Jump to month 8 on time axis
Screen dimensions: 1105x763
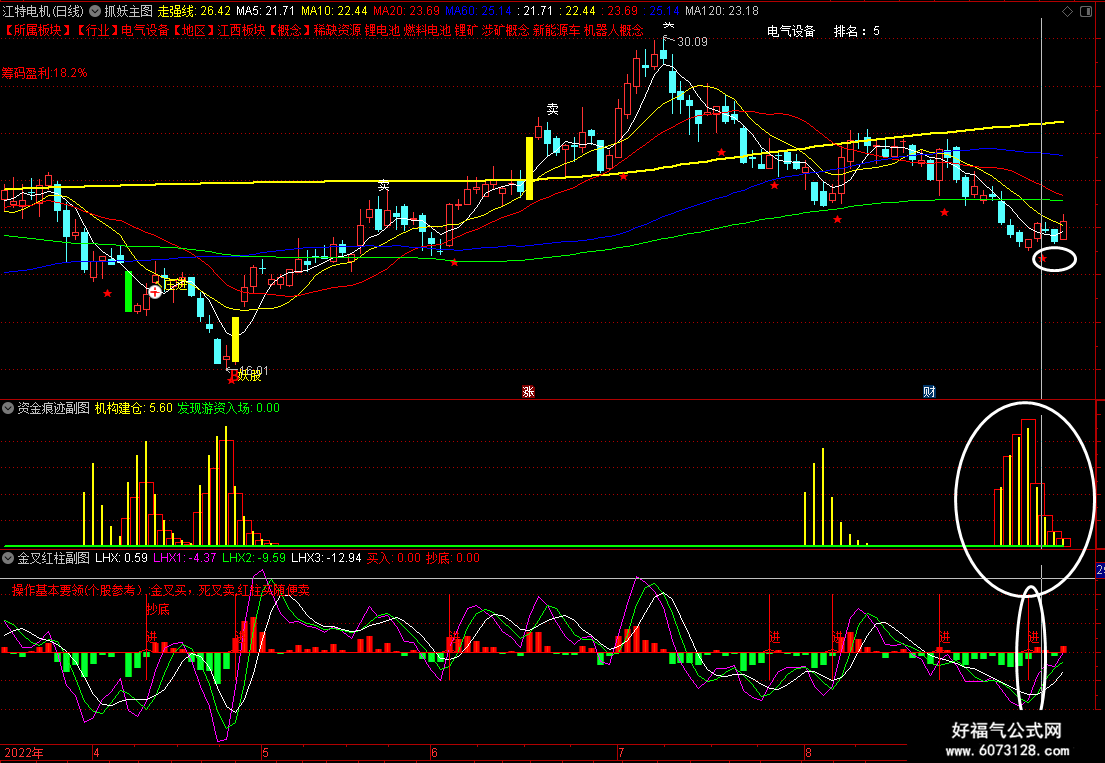(808, 753)
